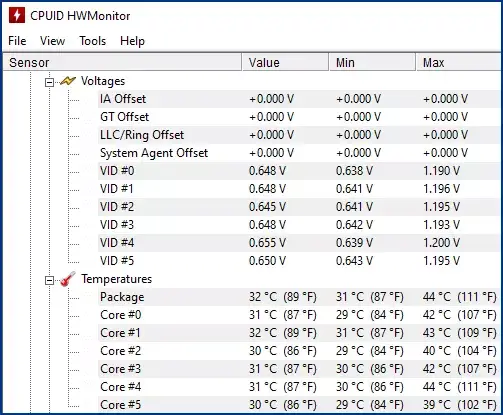Open the Help menu
This screenshot has height=415, width=503.
[x=132, y=41]
